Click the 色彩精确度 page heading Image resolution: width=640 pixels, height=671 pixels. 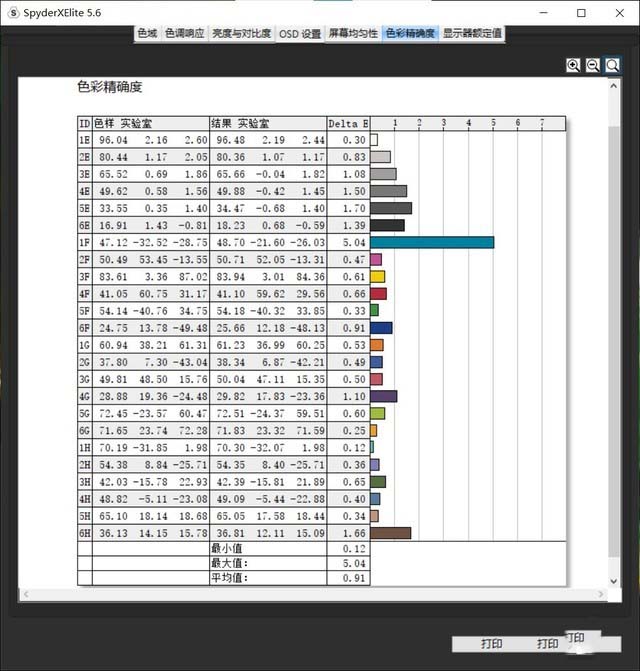tap(110, 87)
